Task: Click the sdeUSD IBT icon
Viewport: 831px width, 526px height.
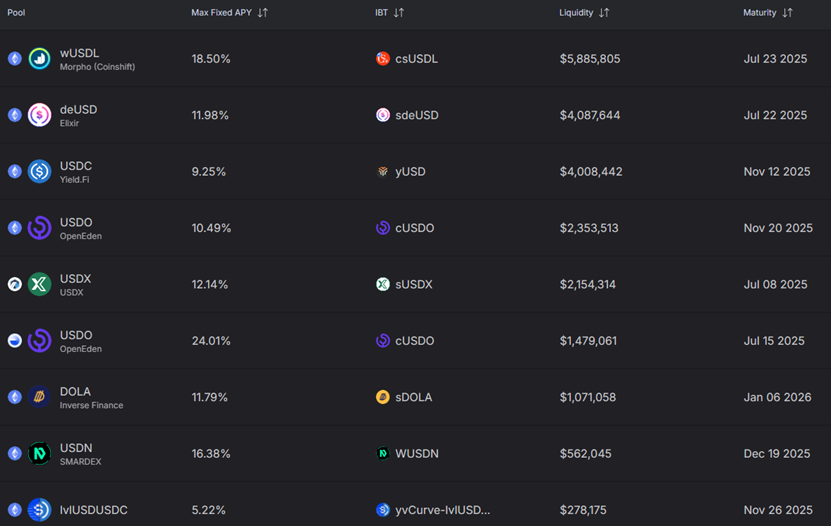Action: (x=382, y=115)
